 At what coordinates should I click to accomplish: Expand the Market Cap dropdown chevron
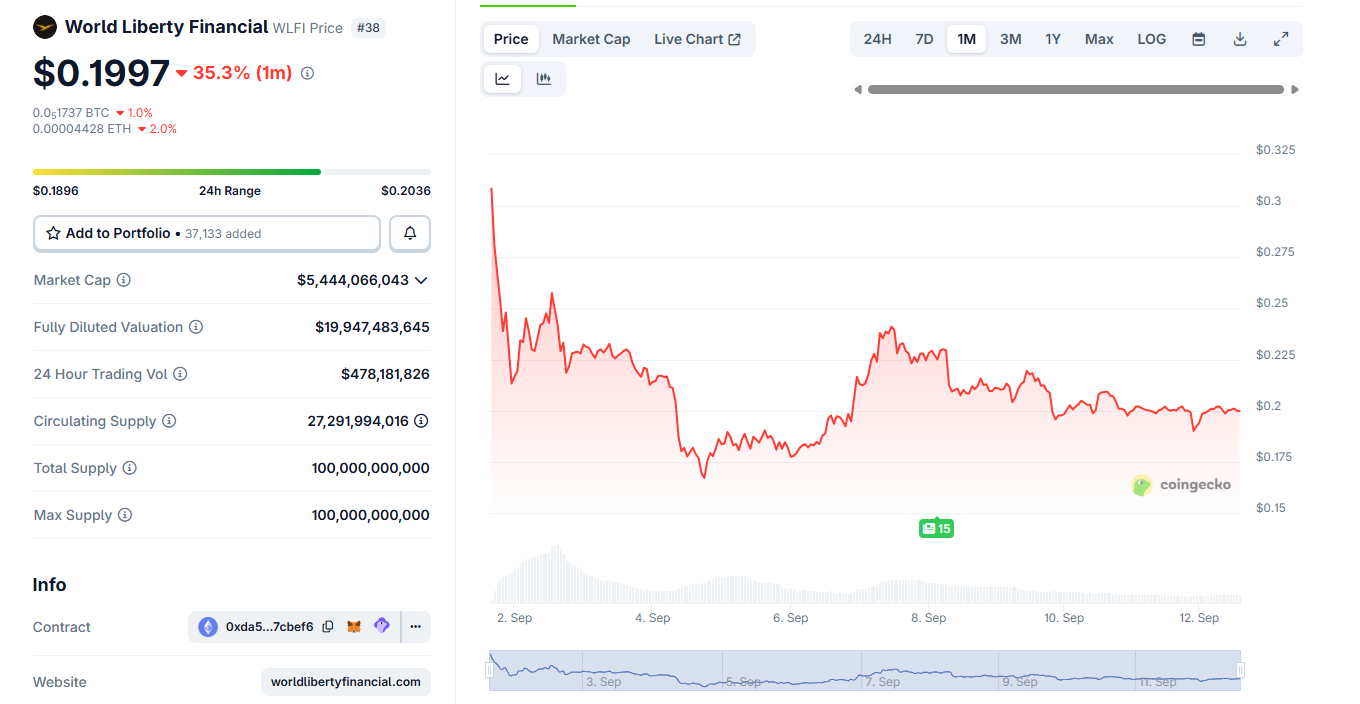tap(421, 280)
